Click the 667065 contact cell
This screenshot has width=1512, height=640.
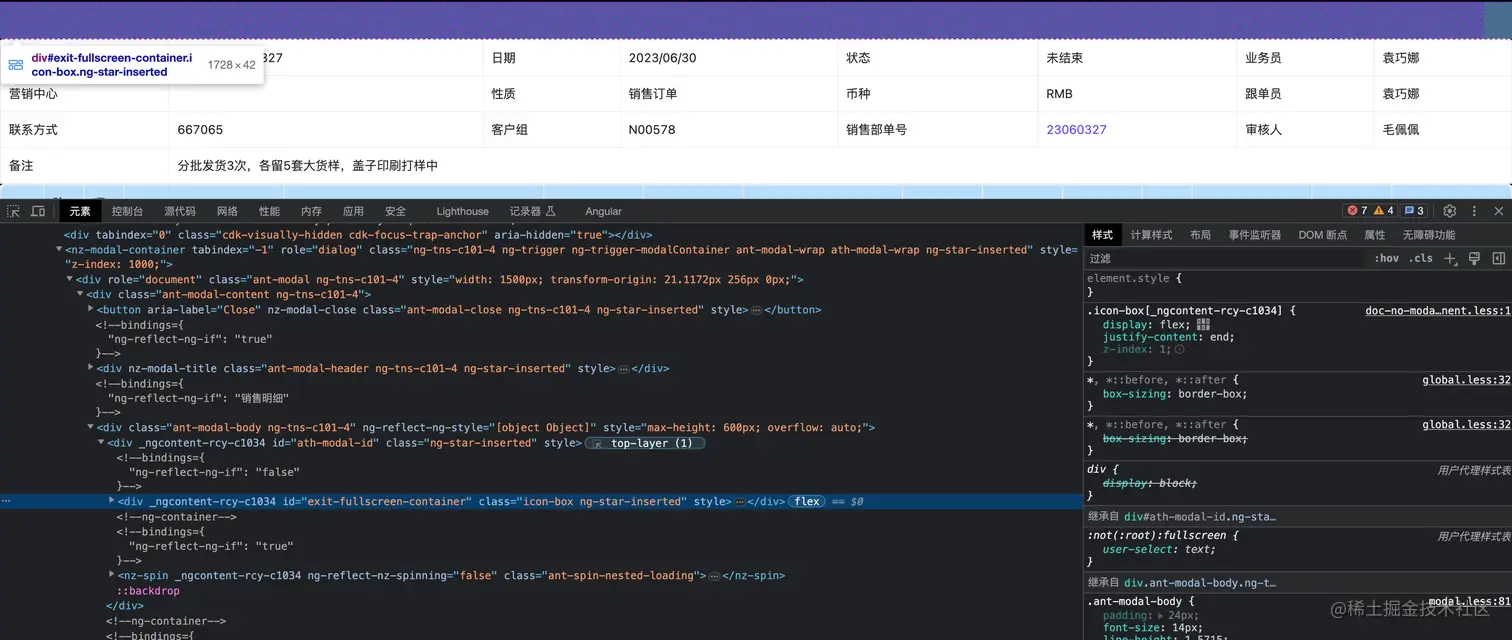(326, 130)
